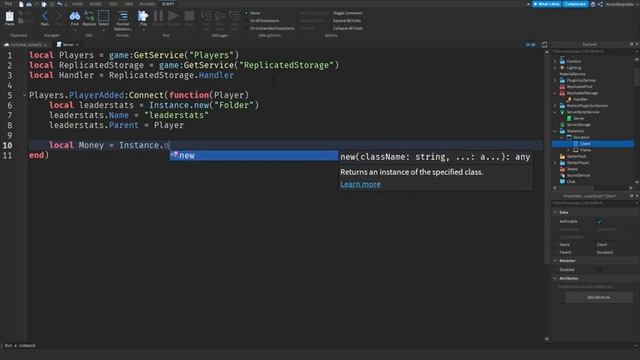Open the FILE menu

coord(8,4)
